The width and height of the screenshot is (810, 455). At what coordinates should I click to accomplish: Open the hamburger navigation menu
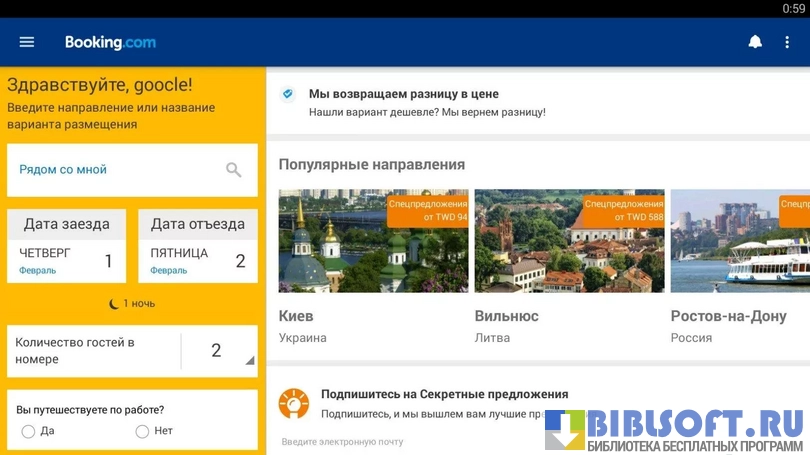(x=27, y=42)
